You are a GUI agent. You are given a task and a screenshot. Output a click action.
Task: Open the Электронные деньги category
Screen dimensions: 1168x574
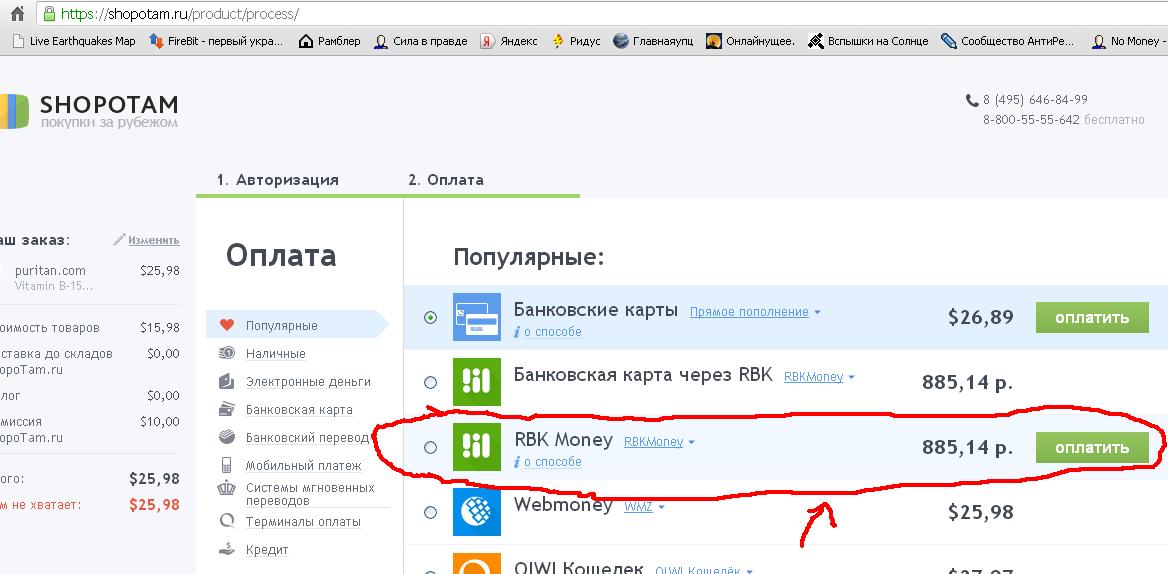[x=308, y=382]
